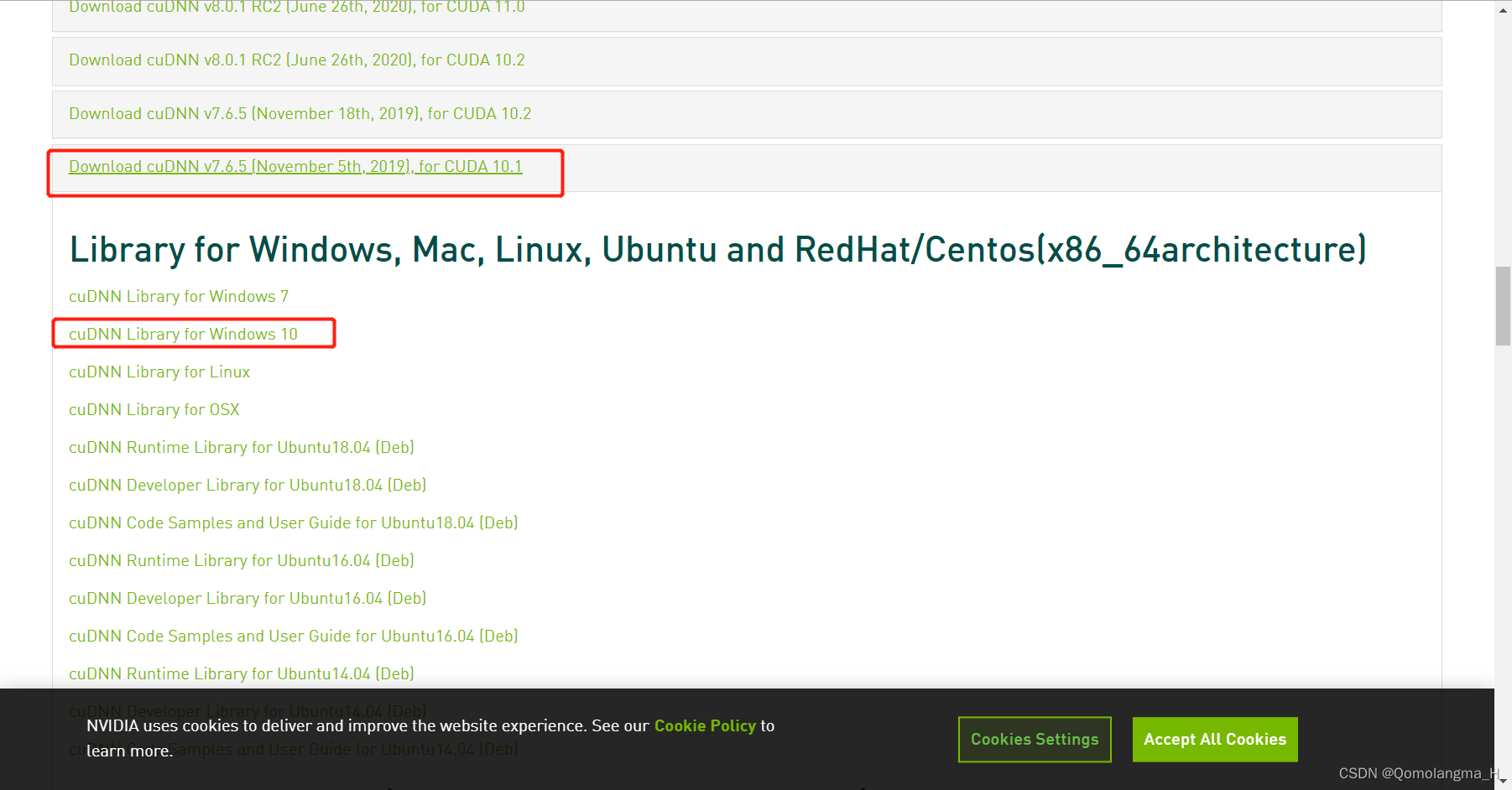Screen dimensions: 1512x790
Task: Expand cuDNN v8.0.1 RC2 for CUDA 11.0
Action: tap(296, 8)
